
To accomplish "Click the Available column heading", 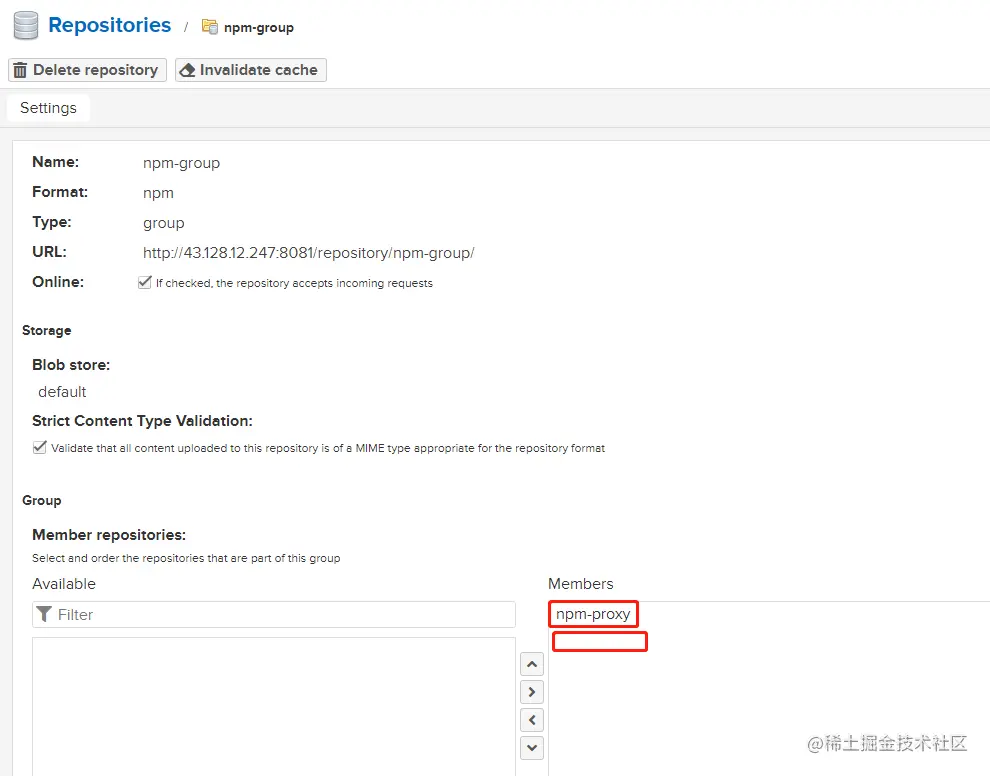I will pyautogui.click(x=64, y=584).
